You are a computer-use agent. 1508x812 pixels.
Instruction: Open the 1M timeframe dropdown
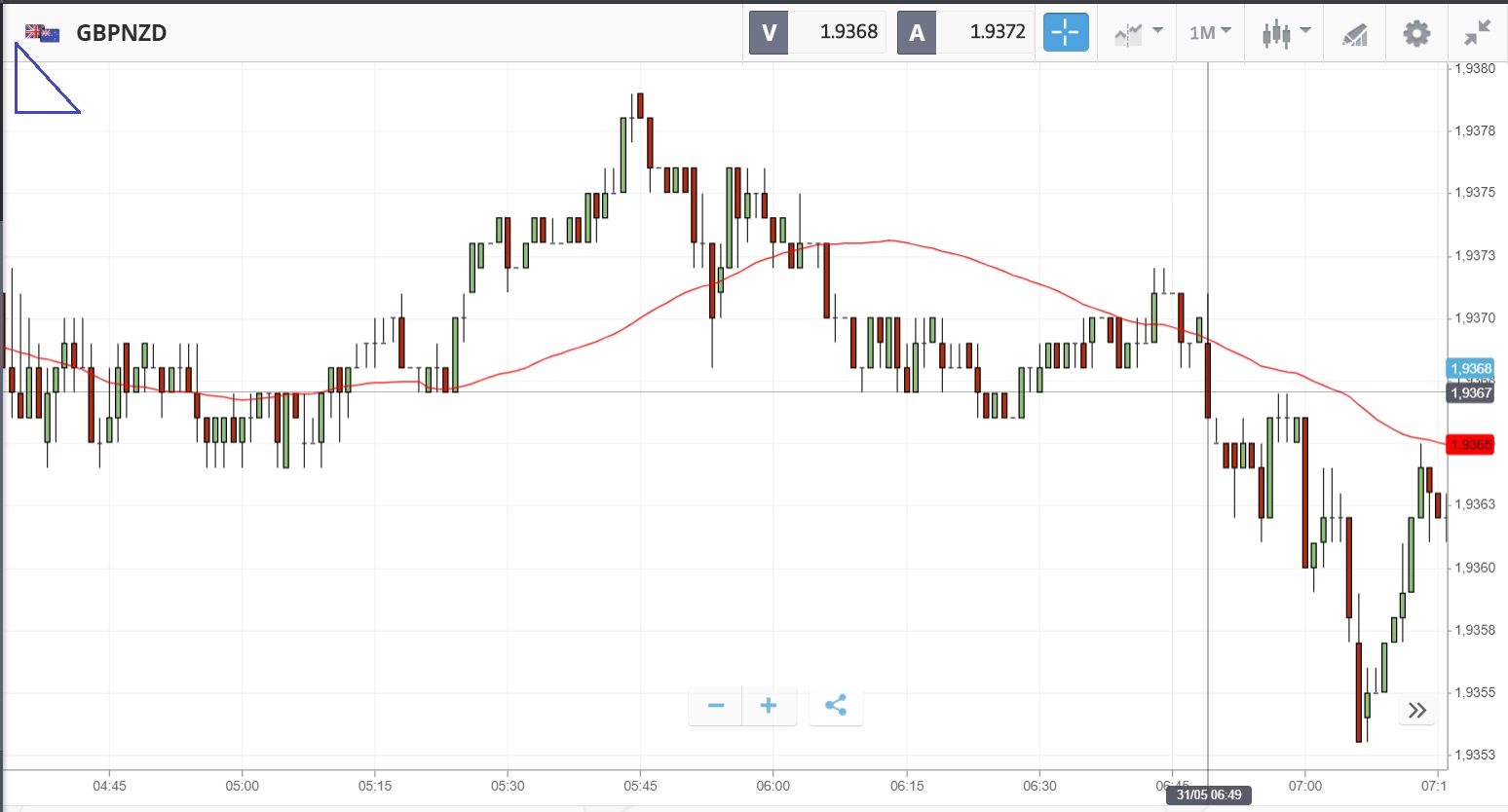pyautogui.click(x=1210, y=33)
